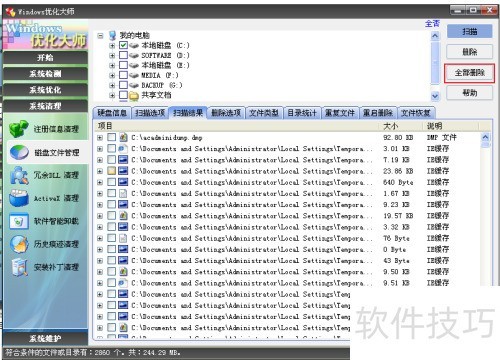Click file icon in the 9.50 KB row
The height and width of the screenshot is (360, 500).
click(123, 272)
